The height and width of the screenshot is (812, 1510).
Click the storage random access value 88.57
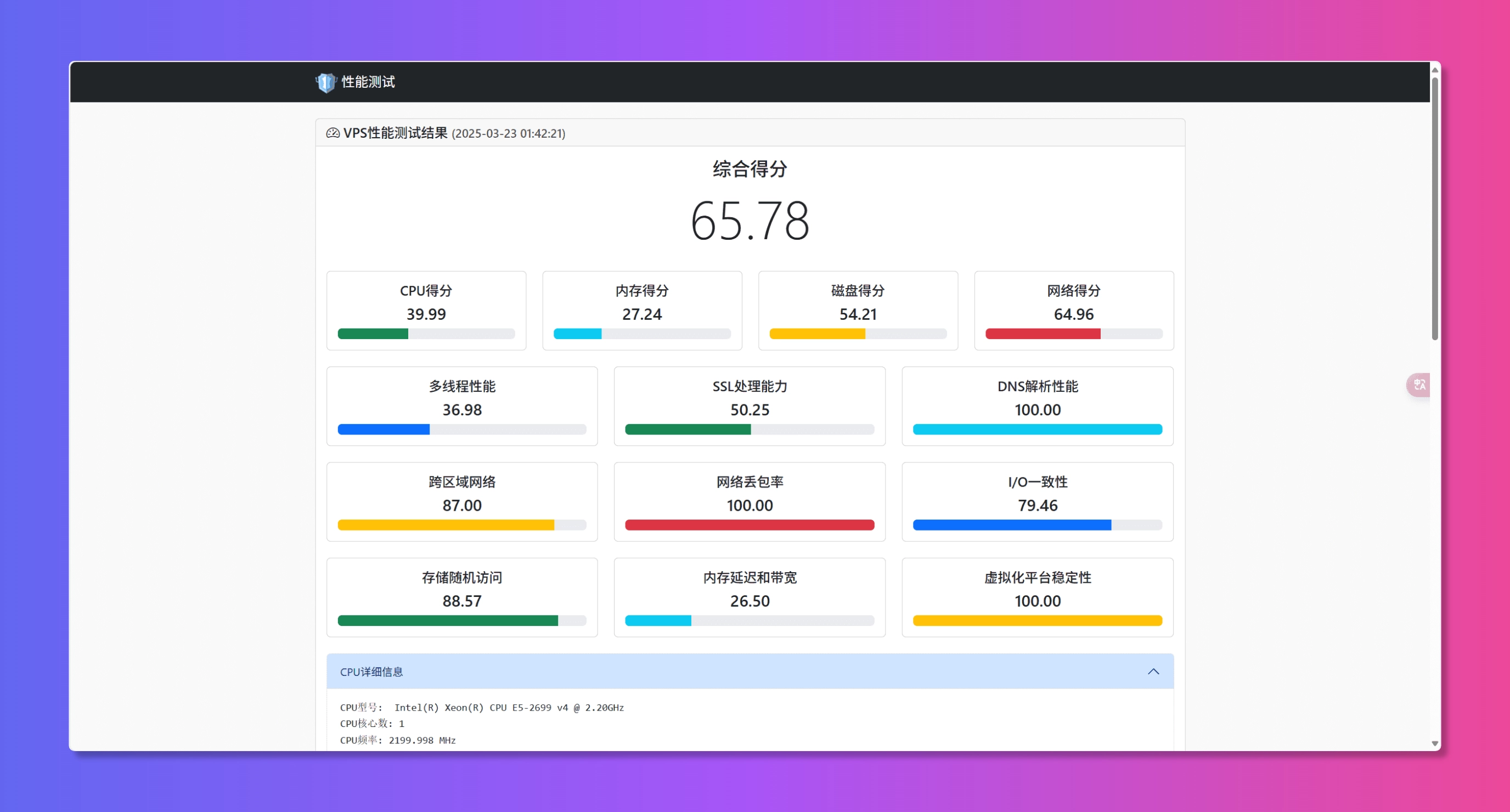tap(462, 601)
